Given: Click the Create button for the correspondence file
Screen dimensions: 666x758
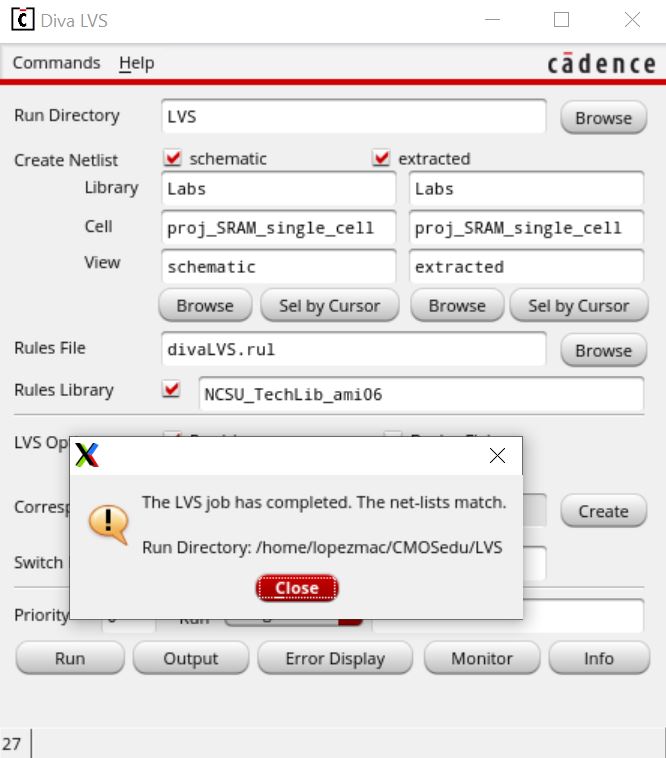Looking at the screenshot, I should (603, 510).
